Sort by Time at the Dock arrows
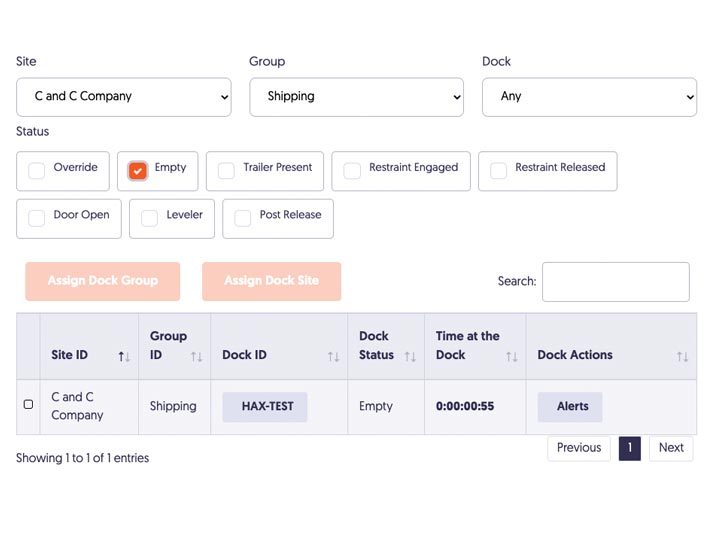 (x=512, y=357)
